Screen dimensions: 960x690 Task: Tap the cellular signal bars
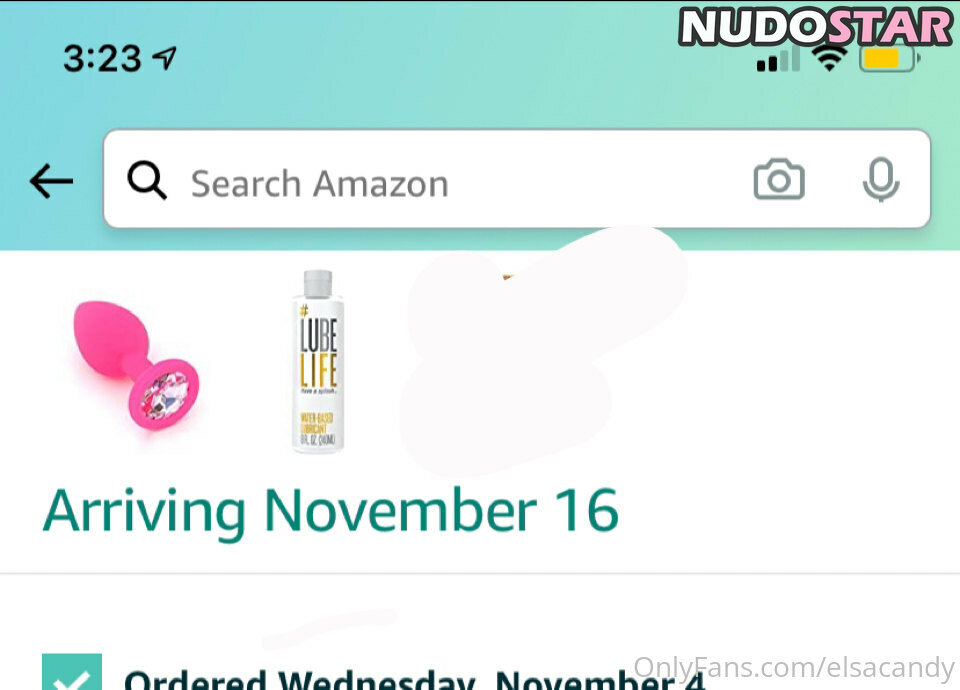pyautogui.click(x=778, y=59)
